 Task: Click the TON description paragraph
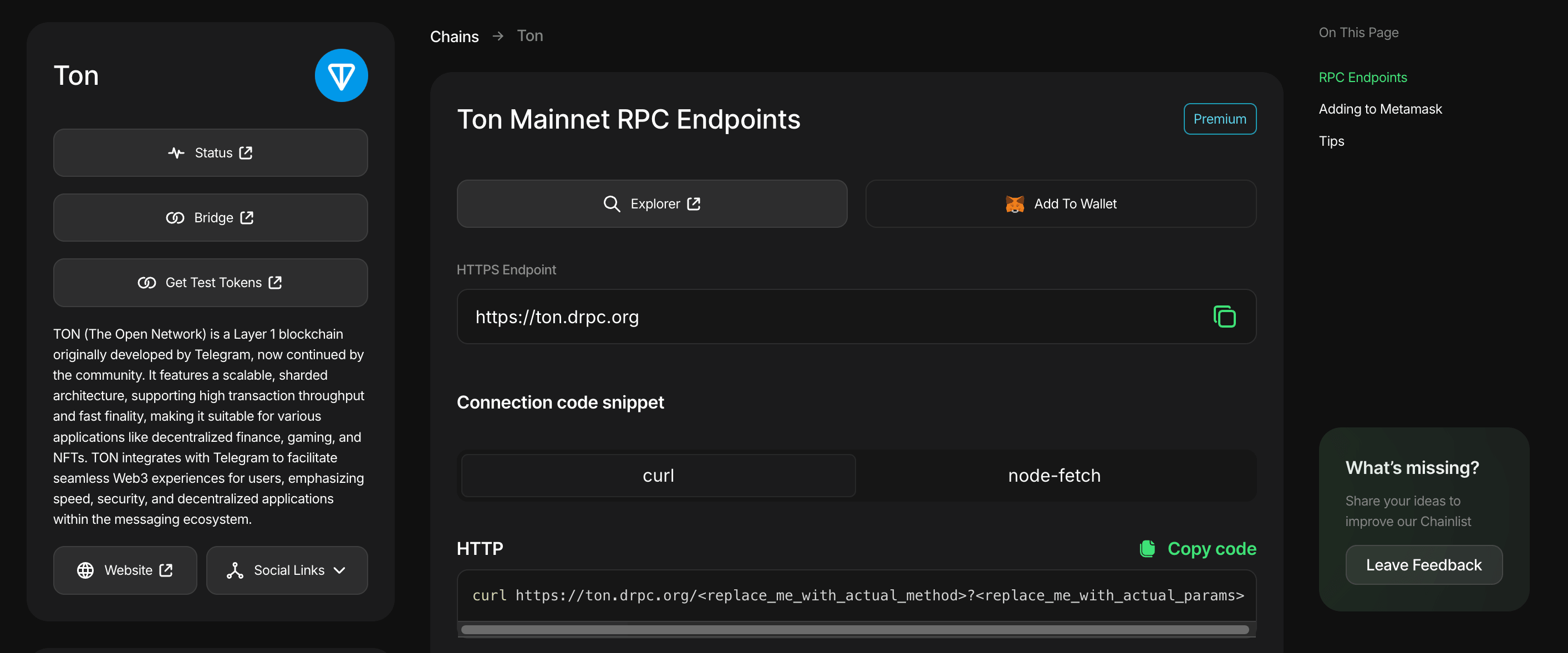pos(209,426)
